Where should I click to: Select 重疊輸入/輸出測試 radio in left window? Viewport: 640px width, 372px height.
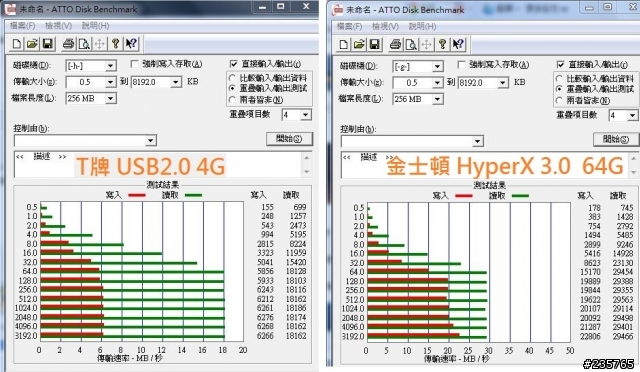[x=232, y=88]
